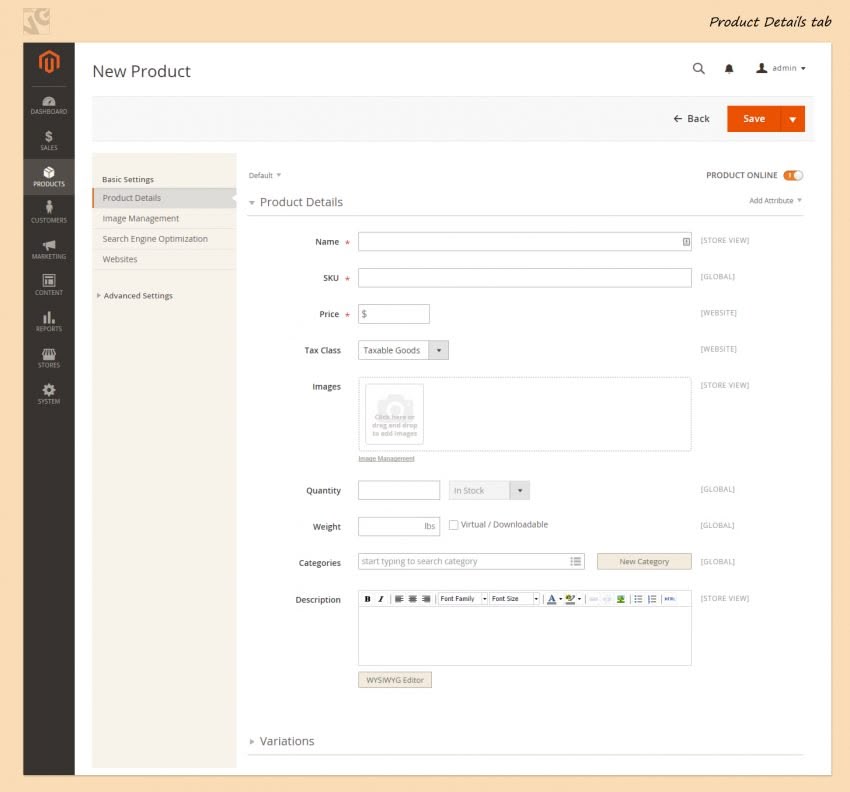Click the icon inside Name field
This screenshot has height=792, width=850.
coord(686,242)
